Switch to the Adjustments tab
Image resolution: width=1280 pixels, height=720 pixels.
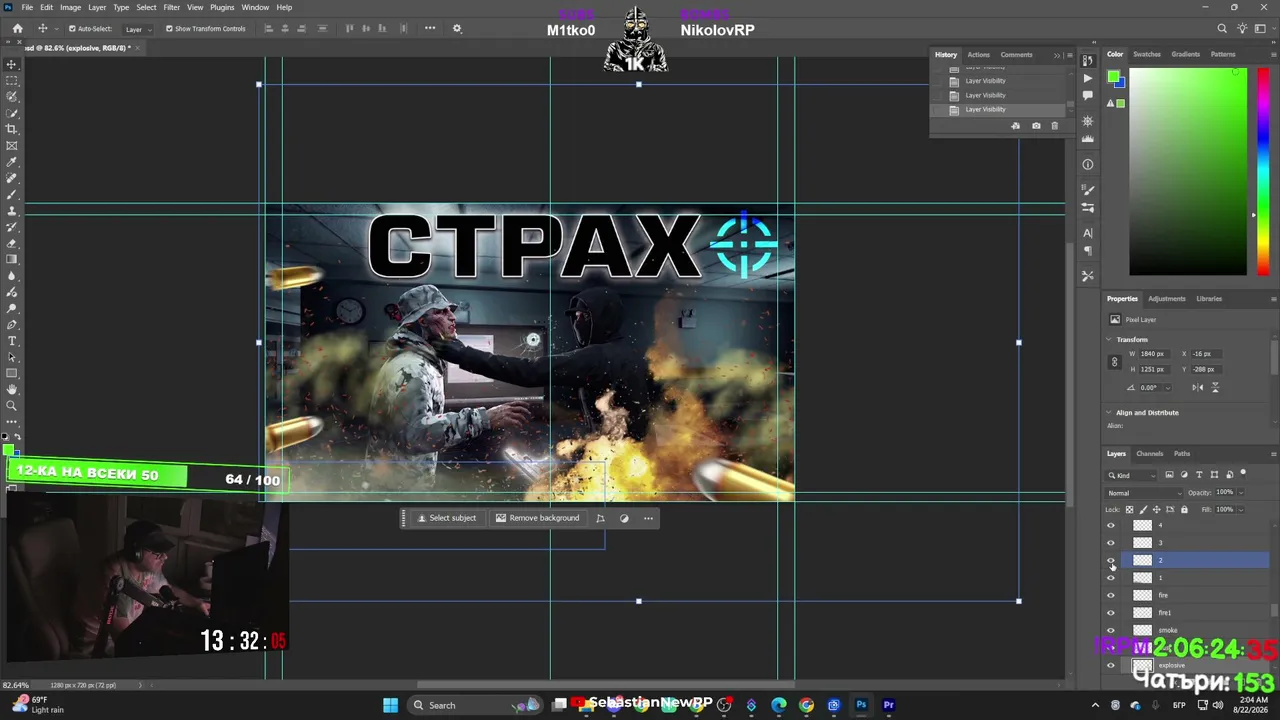pos(1167,299)
